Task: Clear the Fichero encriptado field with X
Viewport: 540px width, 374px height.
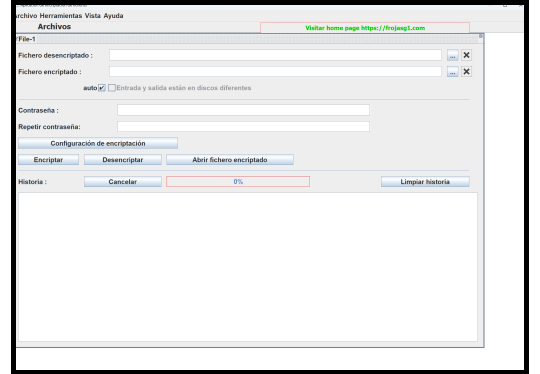Action: point(466,72)
